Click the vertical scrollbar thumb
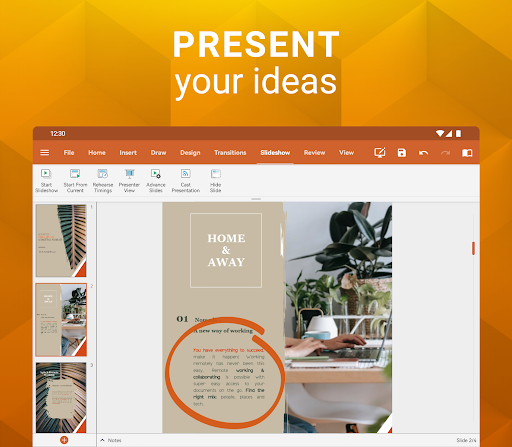This screenshot has width=512, height=447. (x=473, y=248)
